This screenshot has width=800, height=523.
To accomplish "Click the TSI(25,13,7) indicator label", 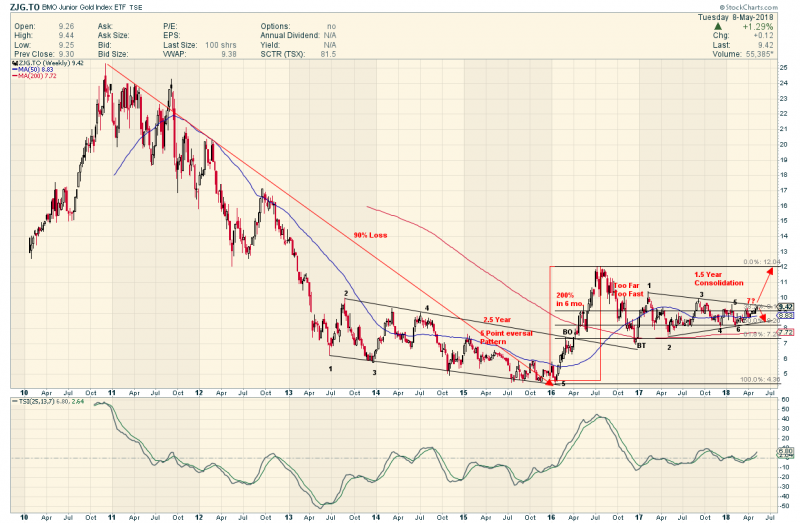I will (x=39, y=402).
